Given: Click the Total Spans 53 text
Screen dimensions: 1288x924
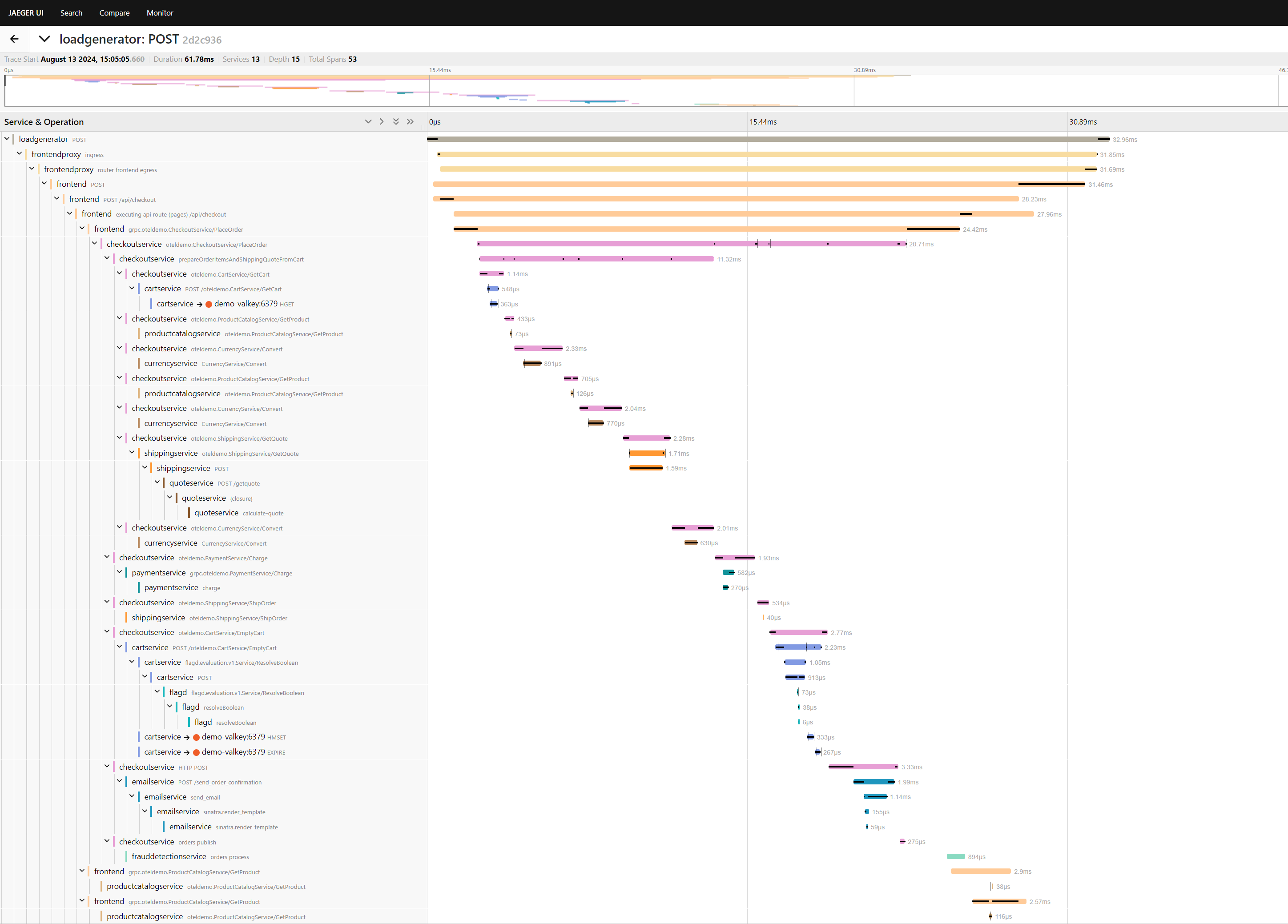Looking at the screenshot, I should pyautogui.click(x=333, y=59).
